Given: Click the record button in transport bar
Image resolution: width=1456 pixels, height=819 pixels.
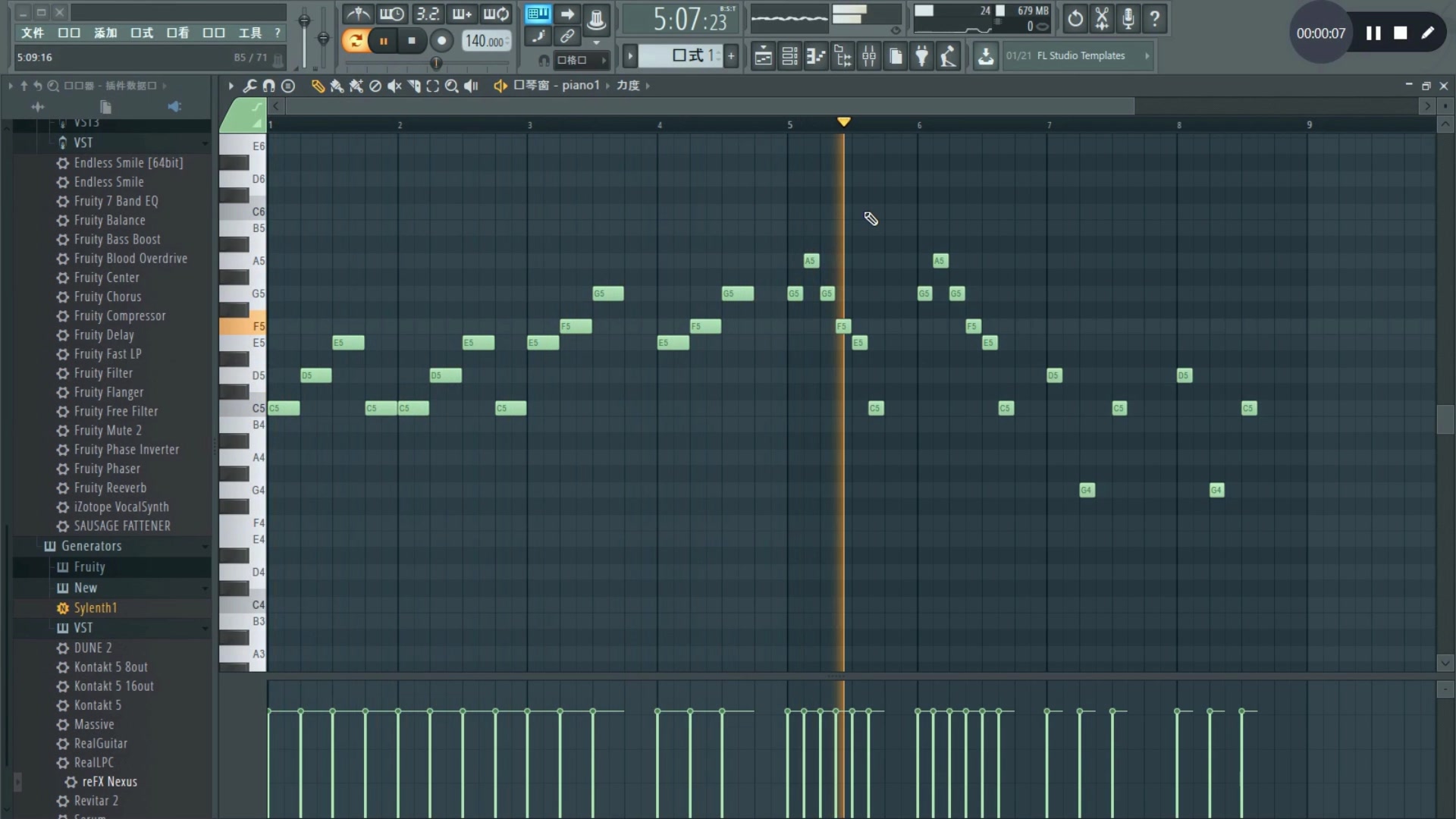Looking at the screenshot, I should [x=441, y=40].
